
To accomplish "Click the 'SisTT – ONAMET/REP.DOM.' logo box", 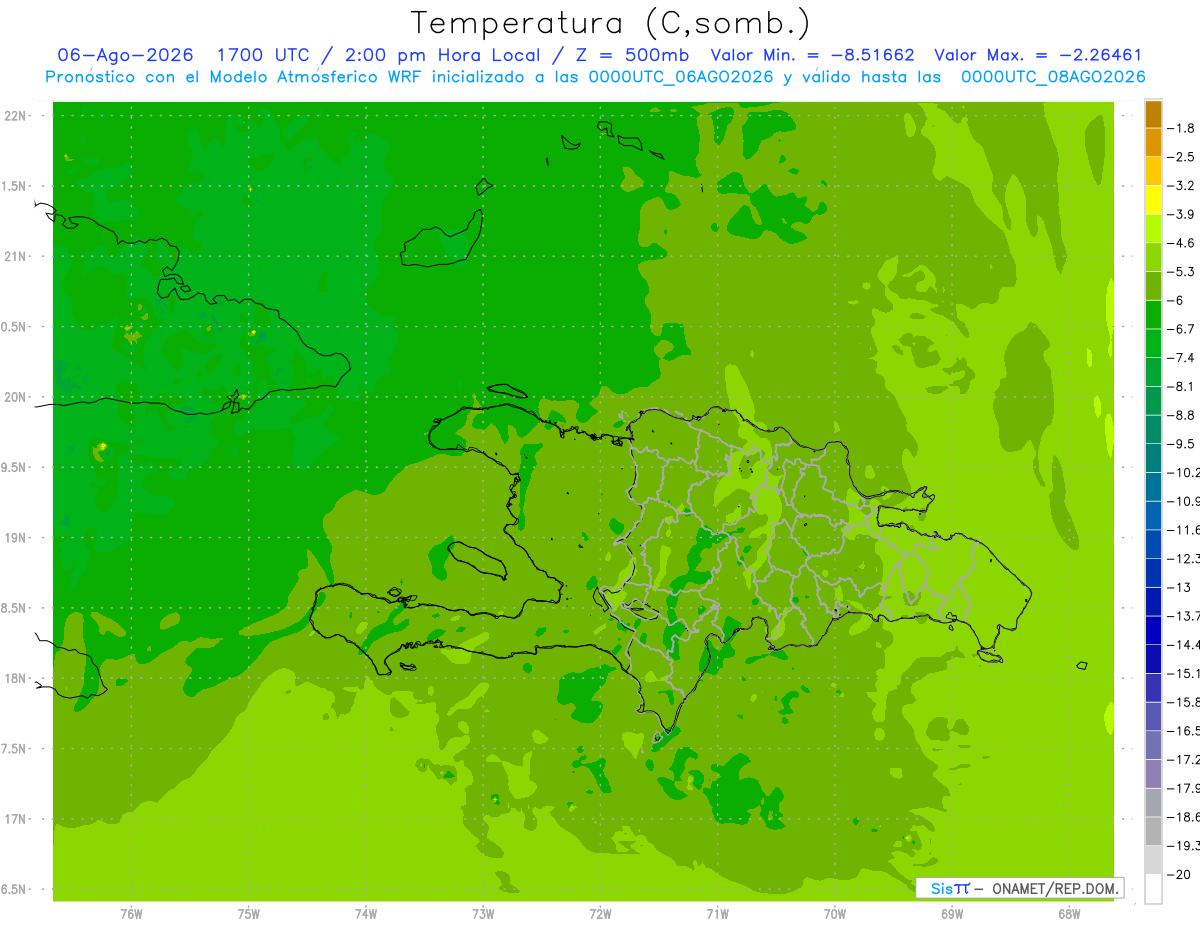I will pos(1019,888).
